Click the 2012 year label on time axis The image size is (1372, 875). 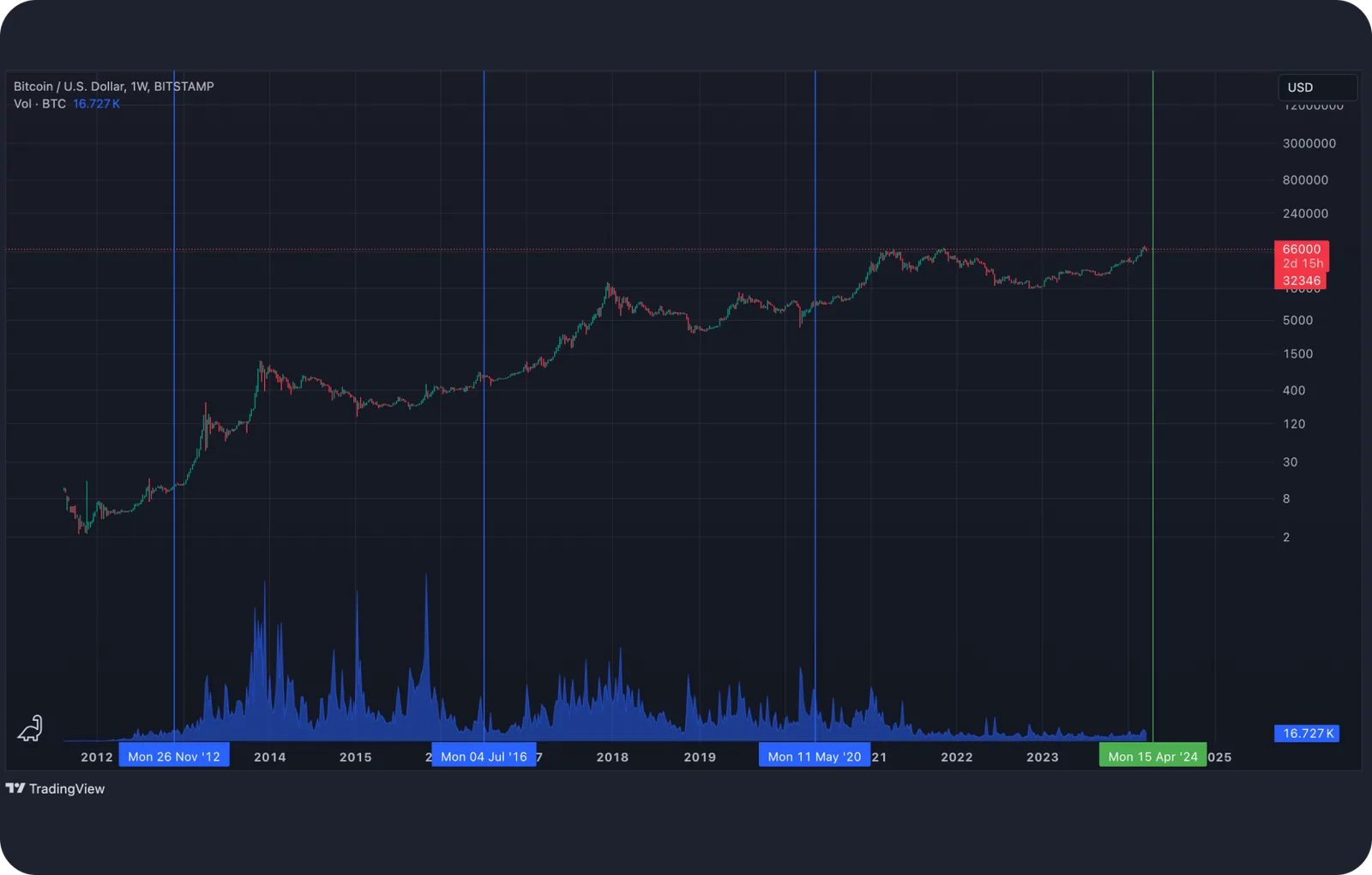click(97, 757)
